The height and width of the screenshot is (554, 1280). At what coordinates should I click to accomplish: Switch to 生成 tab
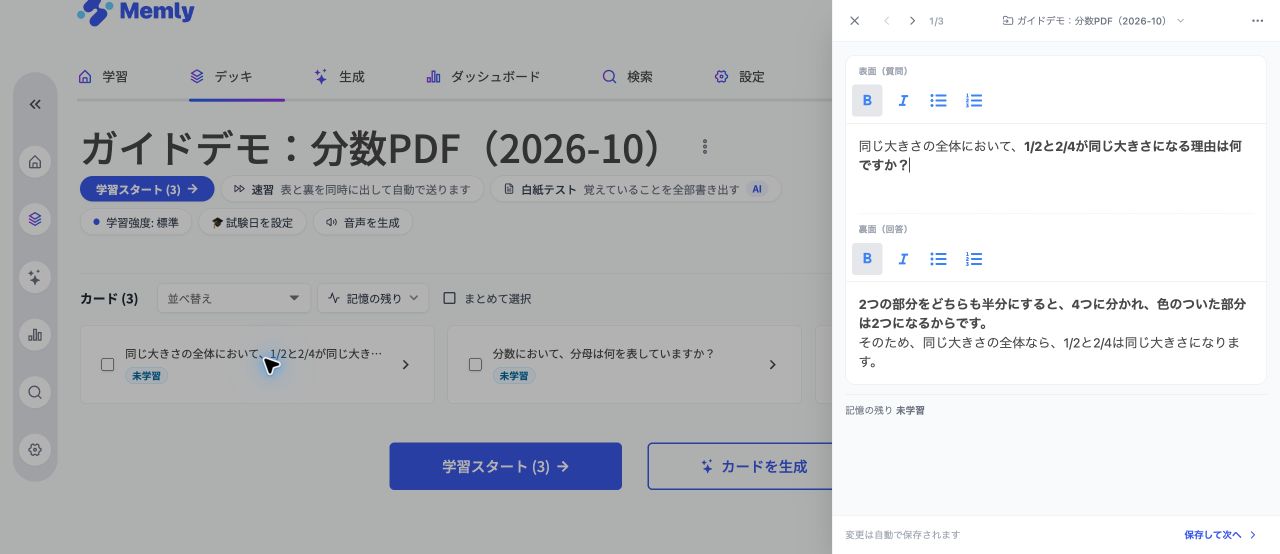click(339, 77)
